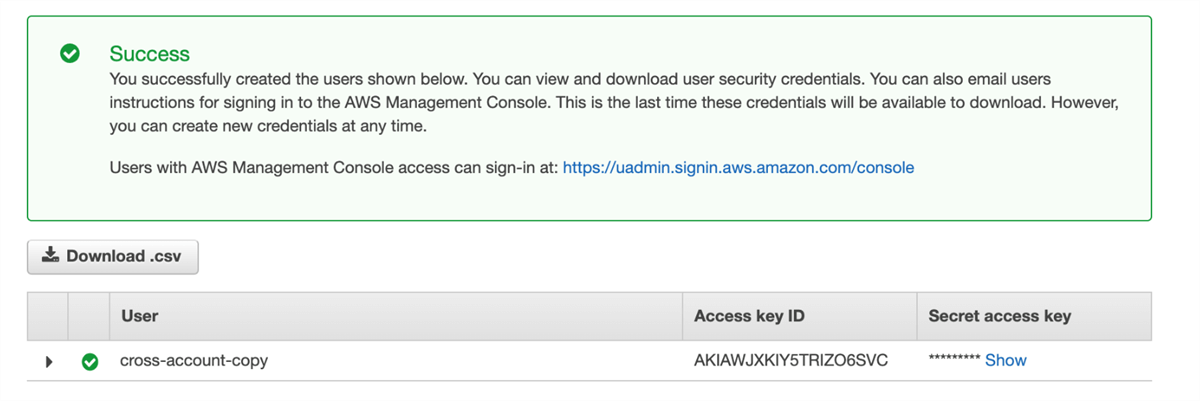Click the Success heading text
The height and width of the screenshot is (401, 1200).
pyautogui.click(x=149, y=54)
